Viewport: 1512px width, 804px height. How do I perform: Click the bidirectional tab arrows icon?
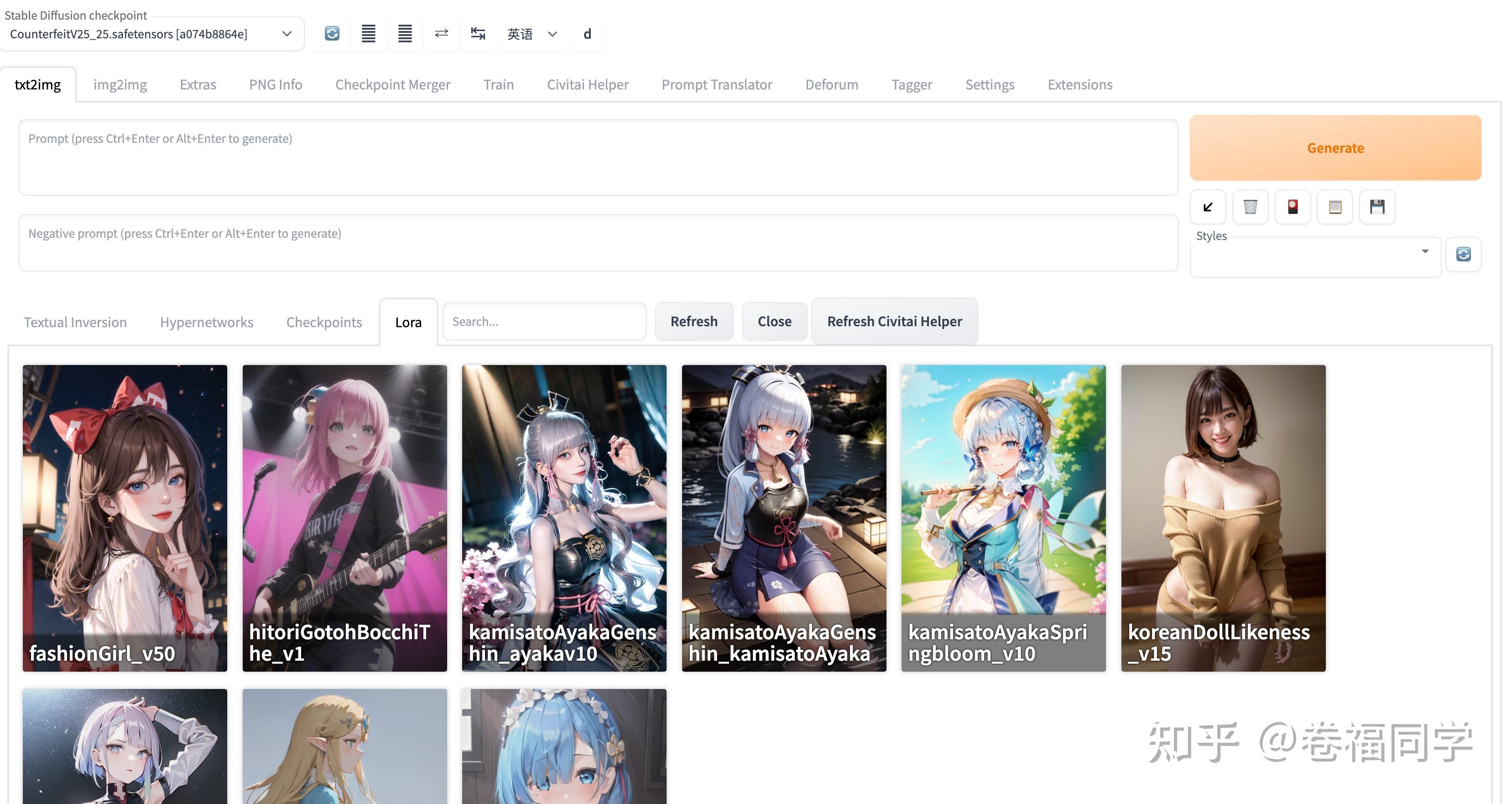(478, 34)
